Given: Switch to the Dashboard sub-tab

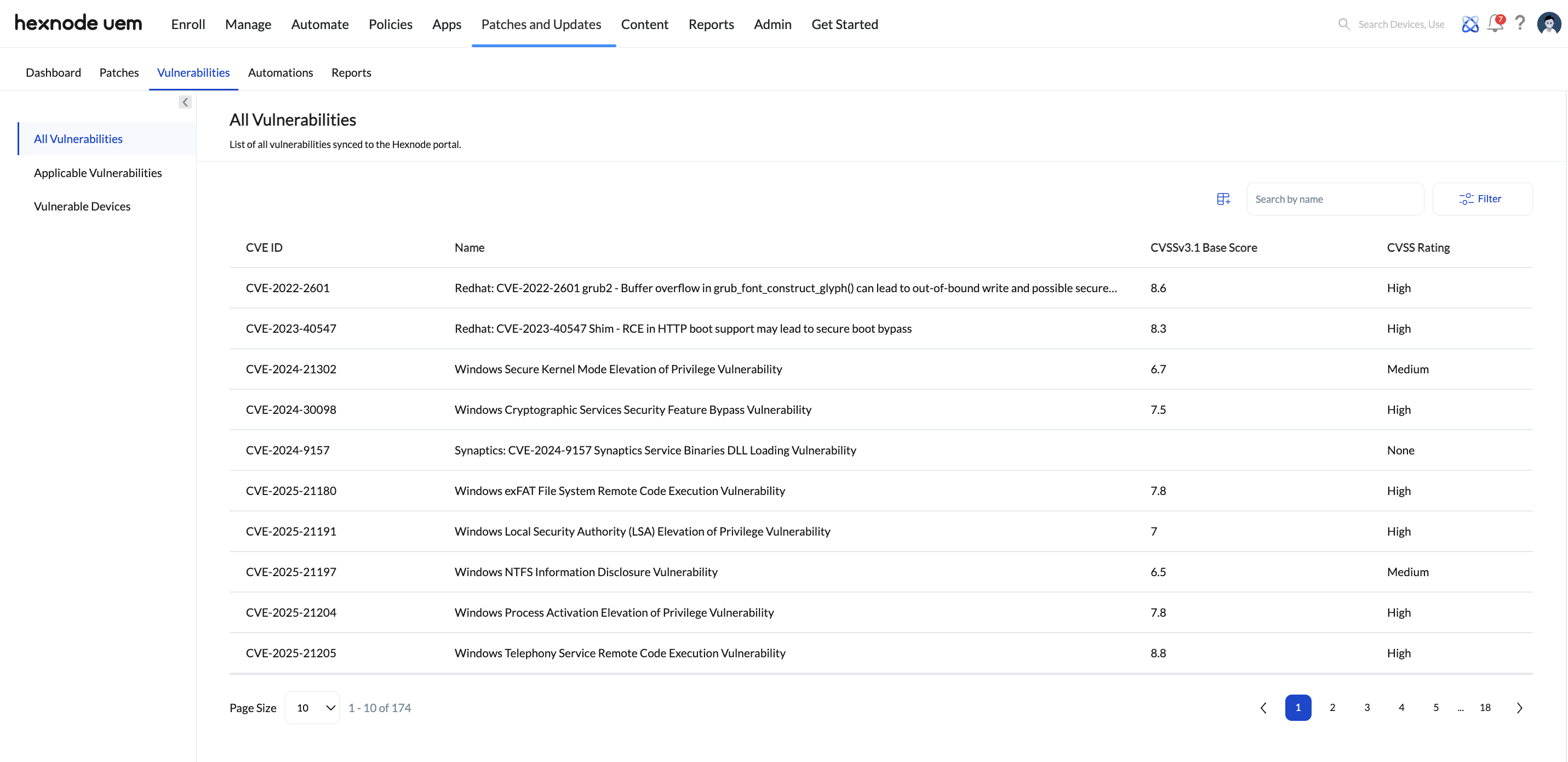Looking at the screenshot, I should [54, 72].
